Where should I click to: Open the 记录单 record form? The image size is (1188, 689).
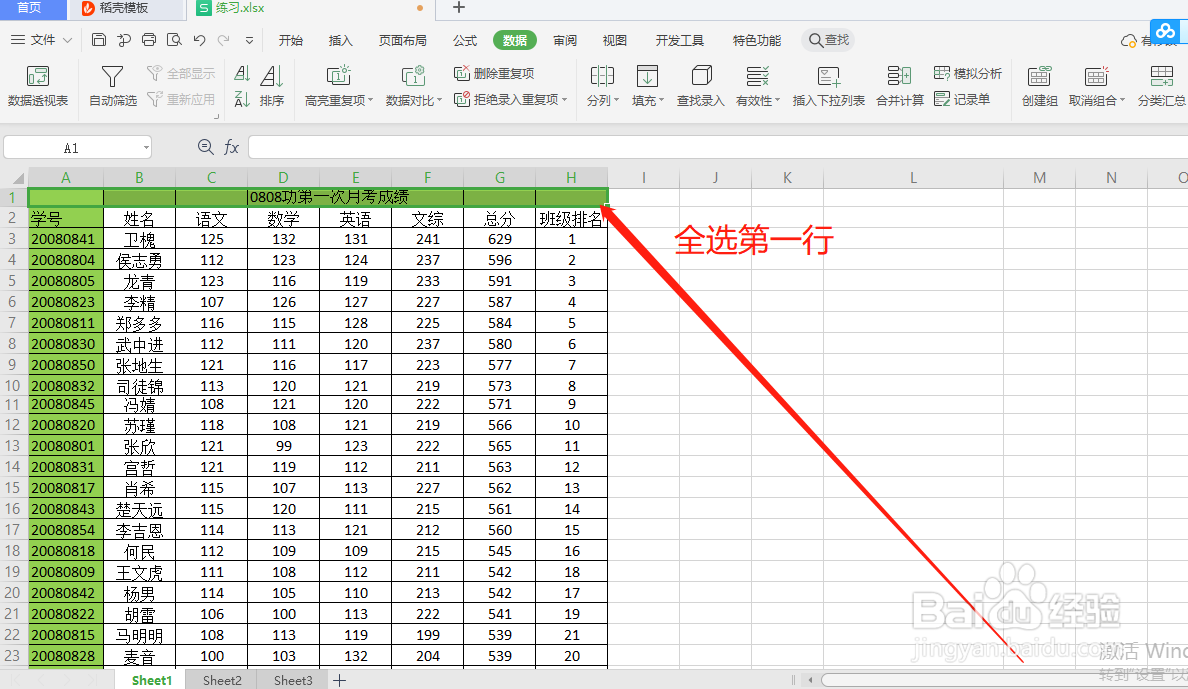click(962, 99)
